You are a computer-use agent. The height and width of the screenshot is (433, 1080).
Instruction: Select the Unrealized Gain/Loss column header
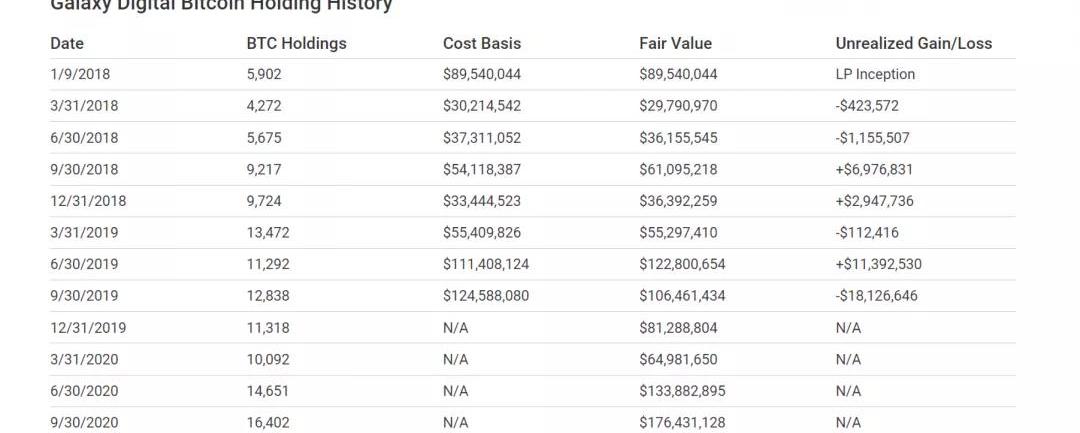[913, 43]
